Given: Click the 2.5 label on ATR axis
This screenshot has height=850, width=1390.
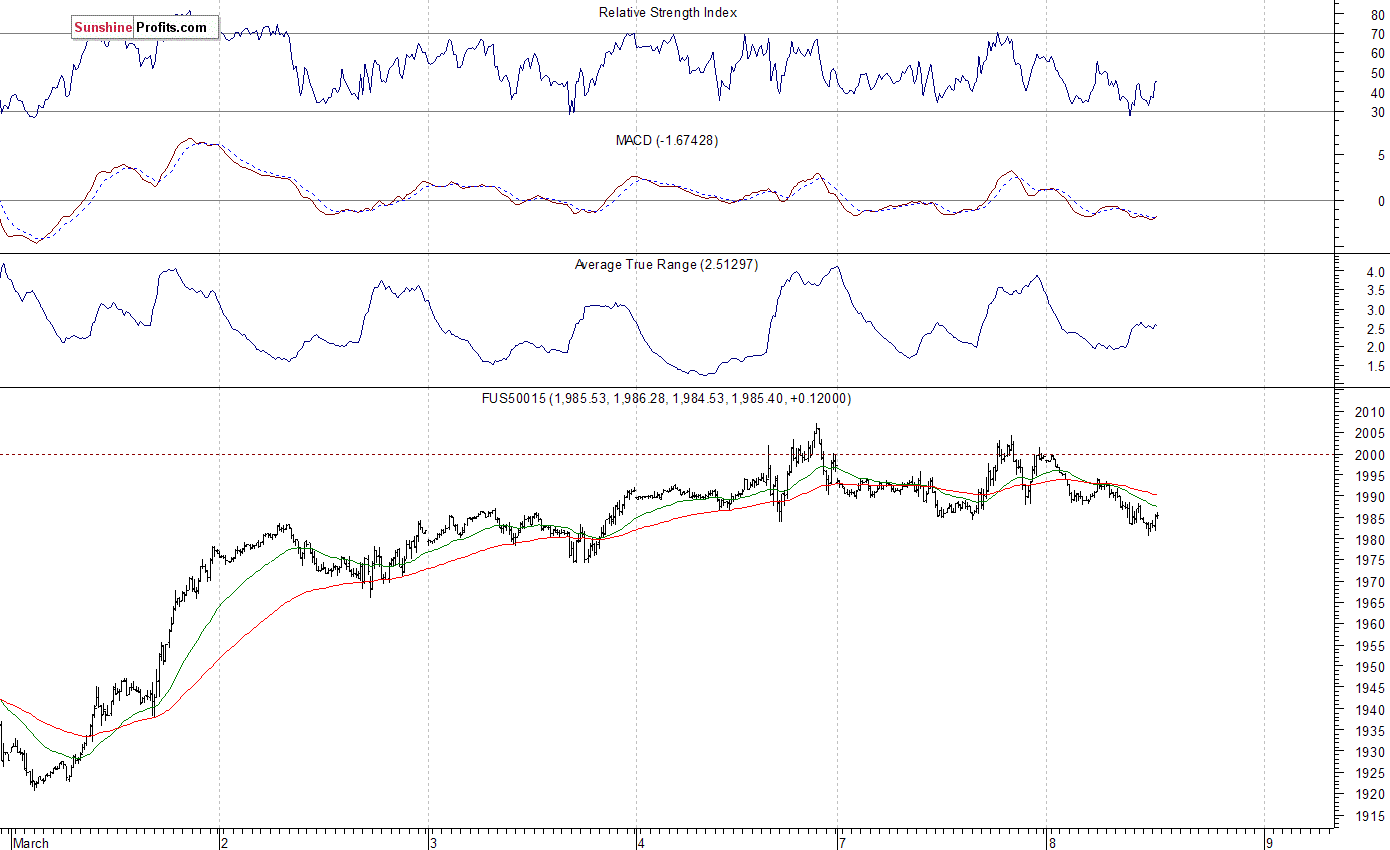Looking at the screenshot, I should pos(1375,329).
